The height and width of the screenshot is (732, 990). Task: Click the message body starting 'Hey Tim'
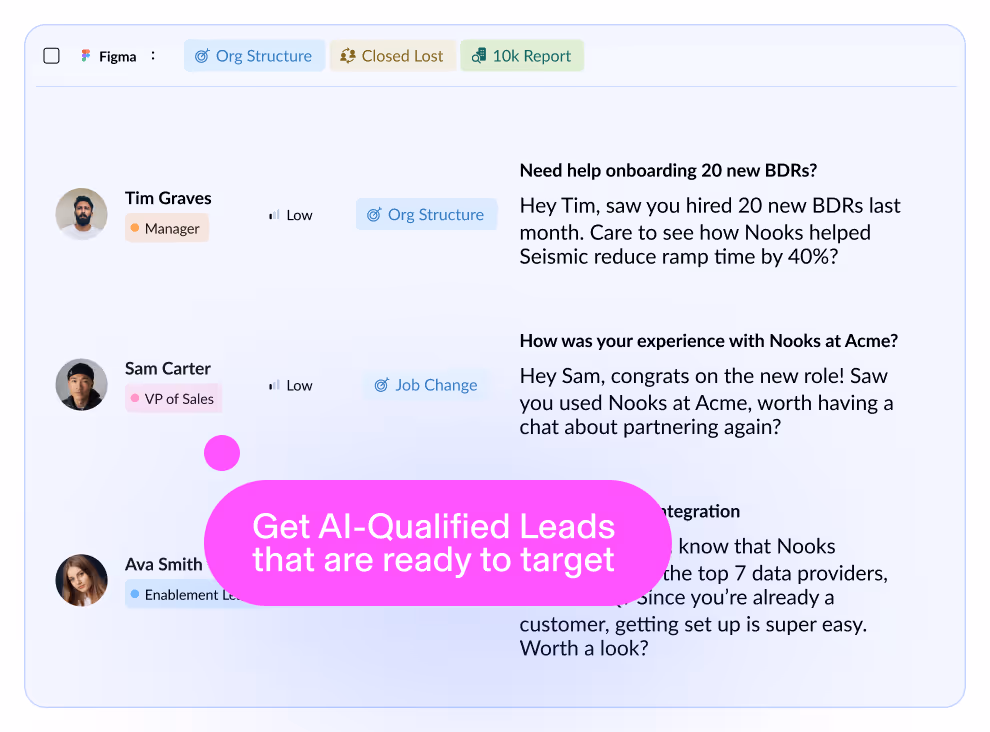coord(710,231)
